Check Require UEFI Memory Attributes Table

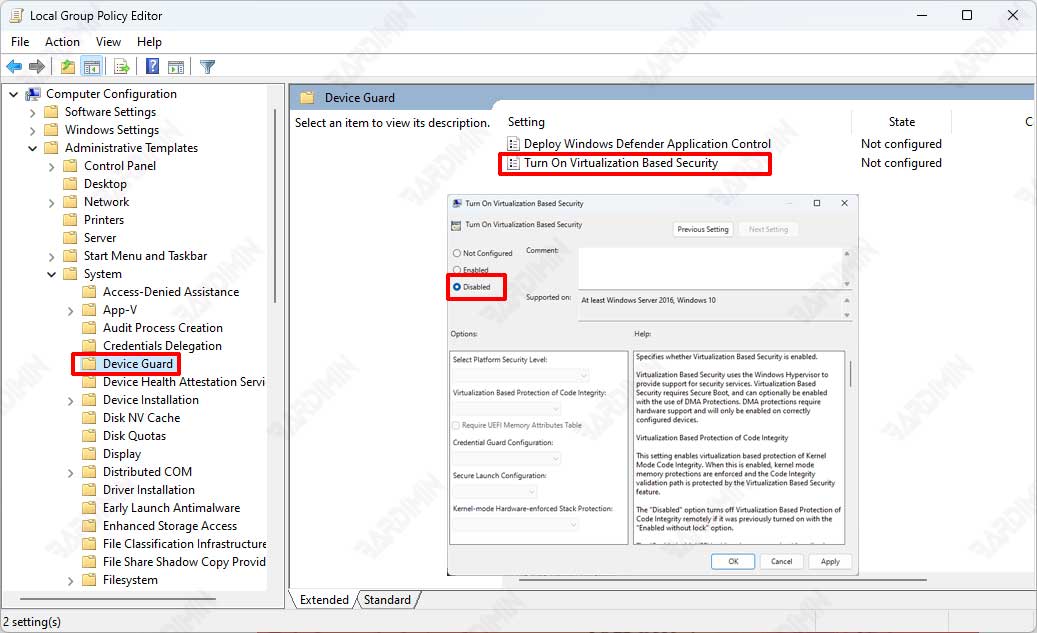[457, 425]
